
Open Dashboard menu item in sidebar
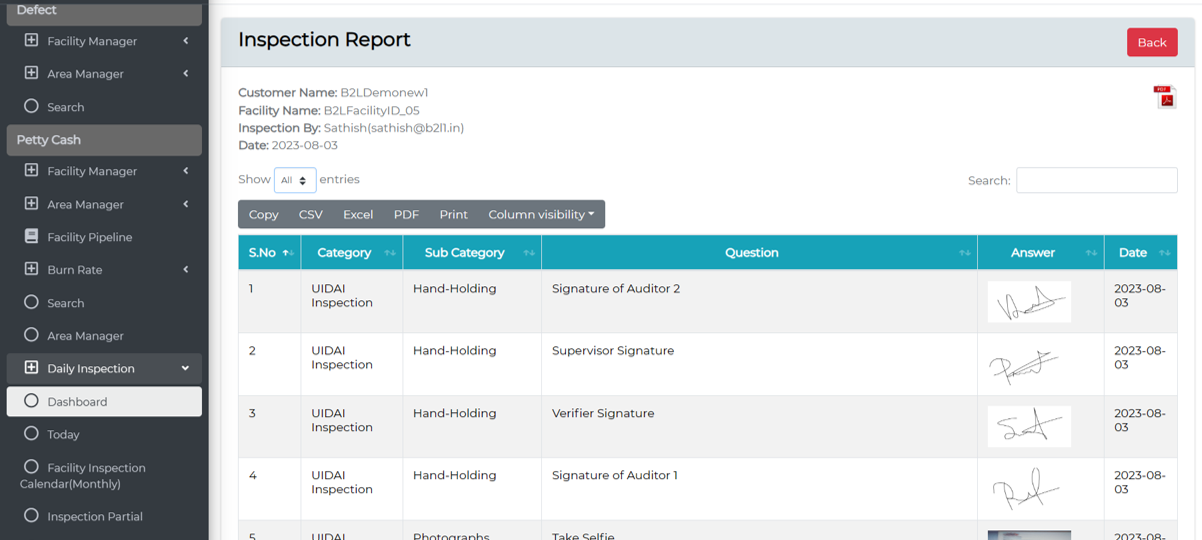click(x=77, y=402)
